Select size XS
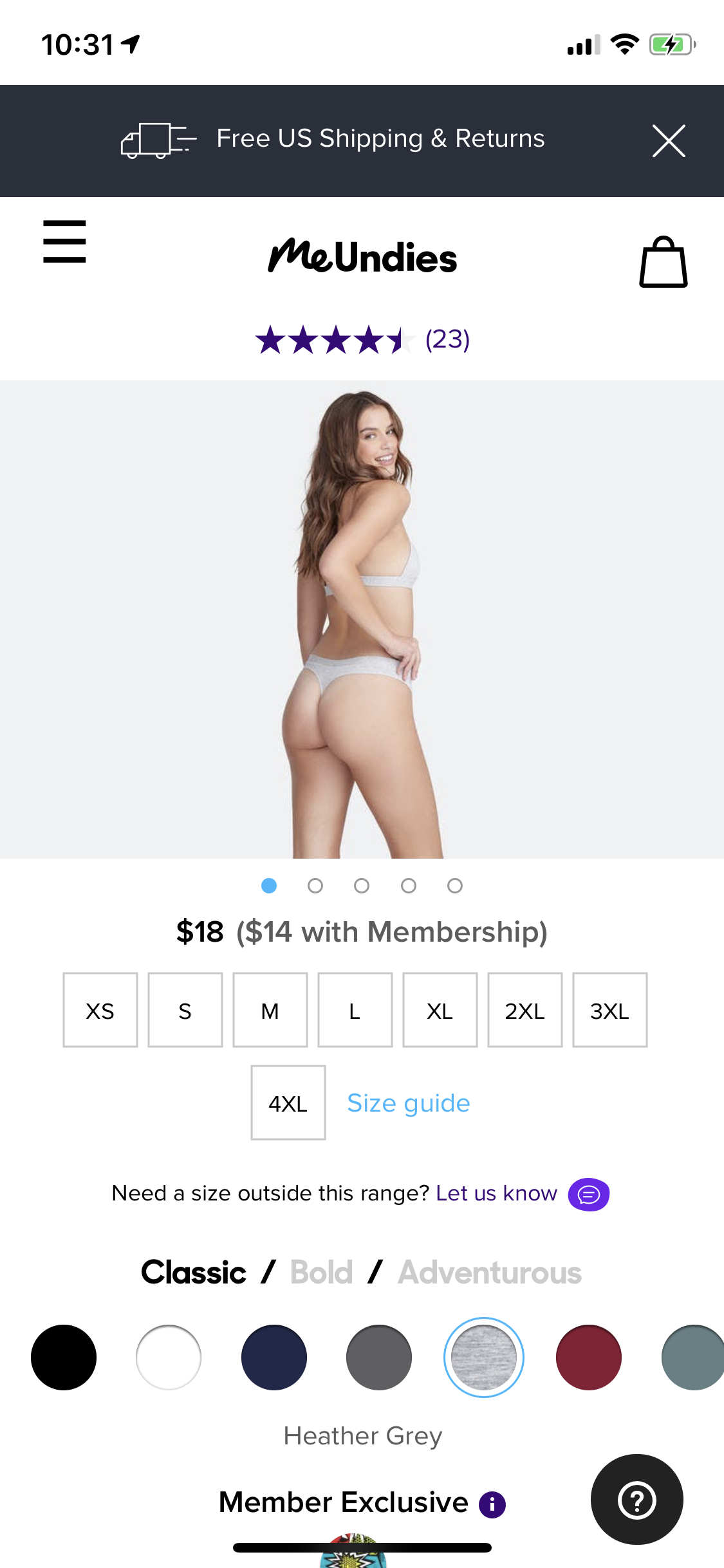724x1568 pixels. coord(100,1010)
